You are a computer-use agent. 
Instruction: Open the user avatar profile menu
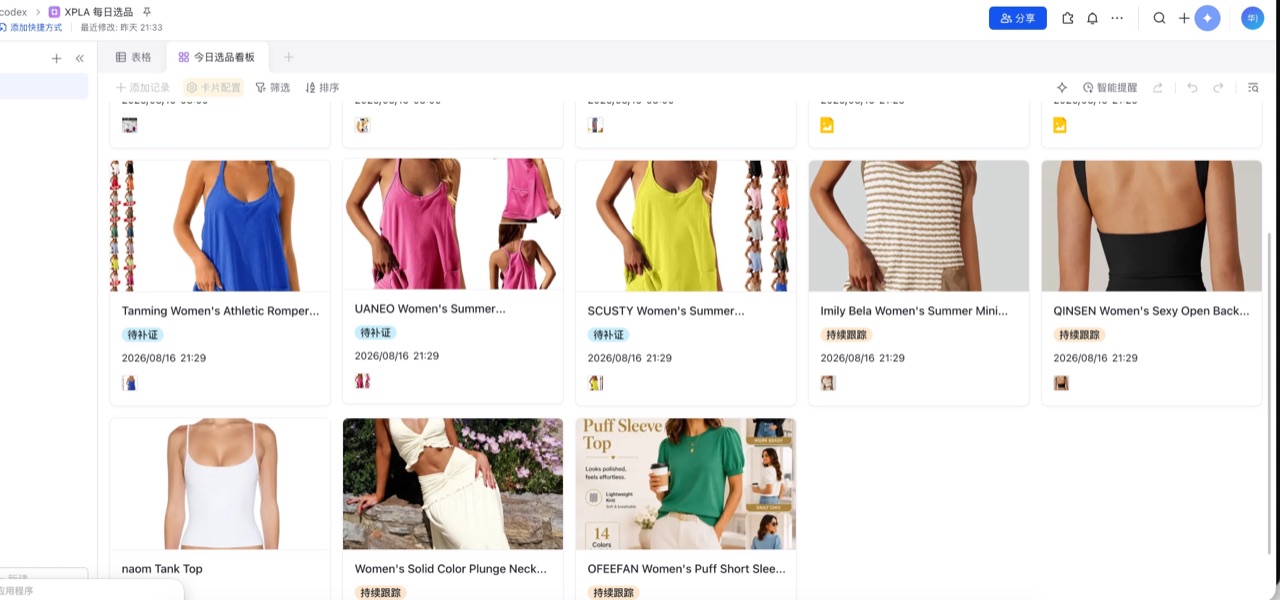(1252, 18)
